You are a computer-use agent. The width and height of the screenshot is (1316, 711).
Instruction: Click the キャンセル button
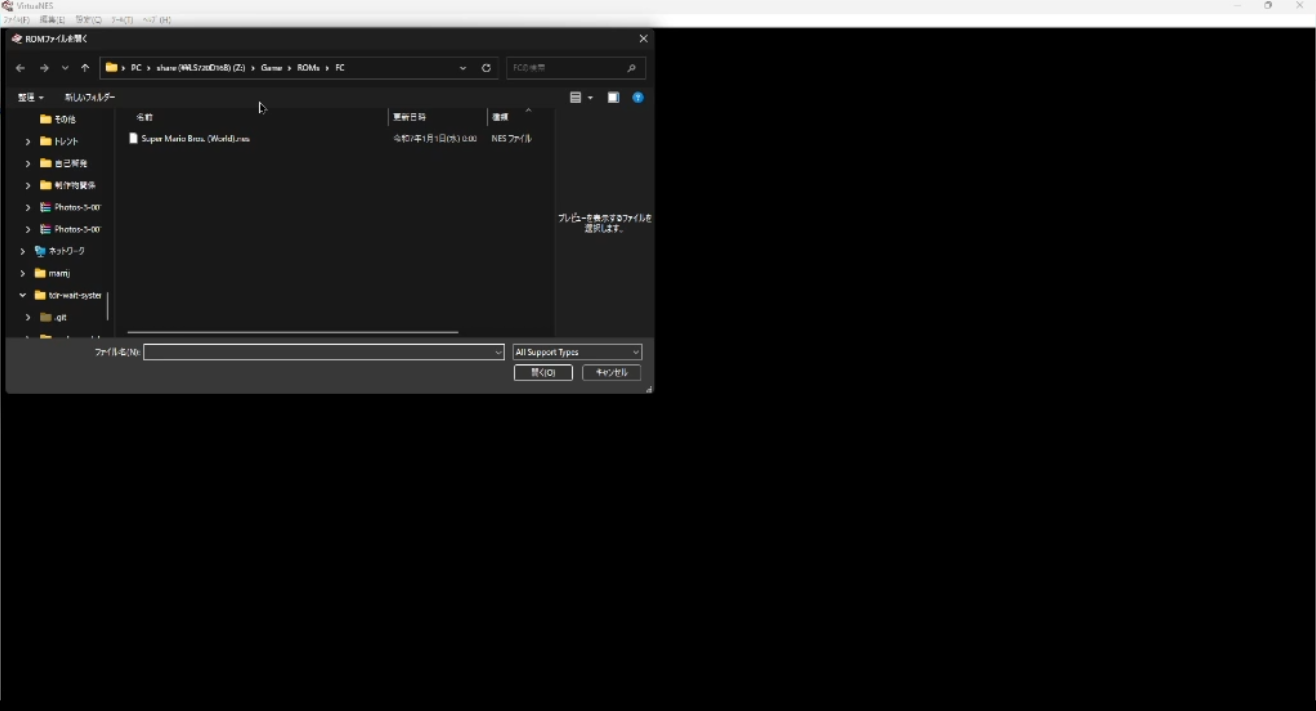pos(610,372)
